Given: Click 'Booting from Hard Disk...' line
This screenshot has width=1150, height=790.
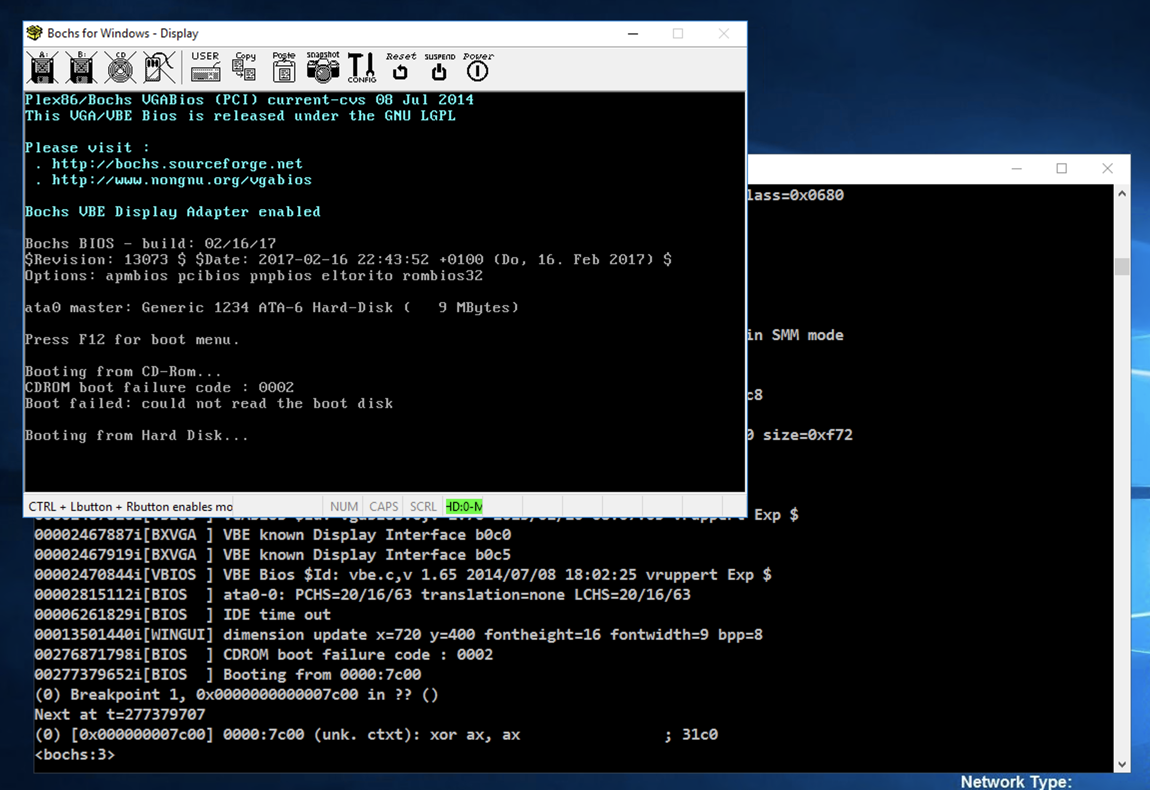Looking at the screenshot, I should [136, 435].
